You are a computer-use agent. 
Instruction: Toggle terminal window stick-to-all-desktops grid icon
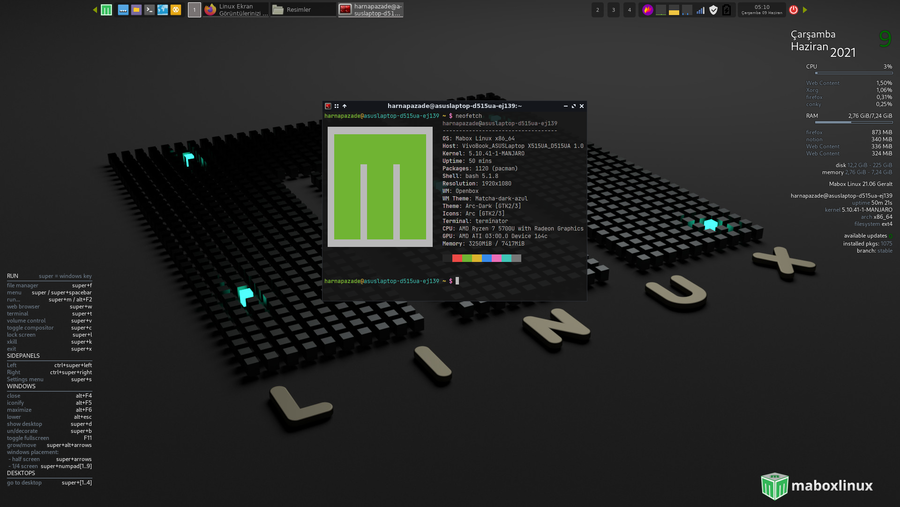336,106
